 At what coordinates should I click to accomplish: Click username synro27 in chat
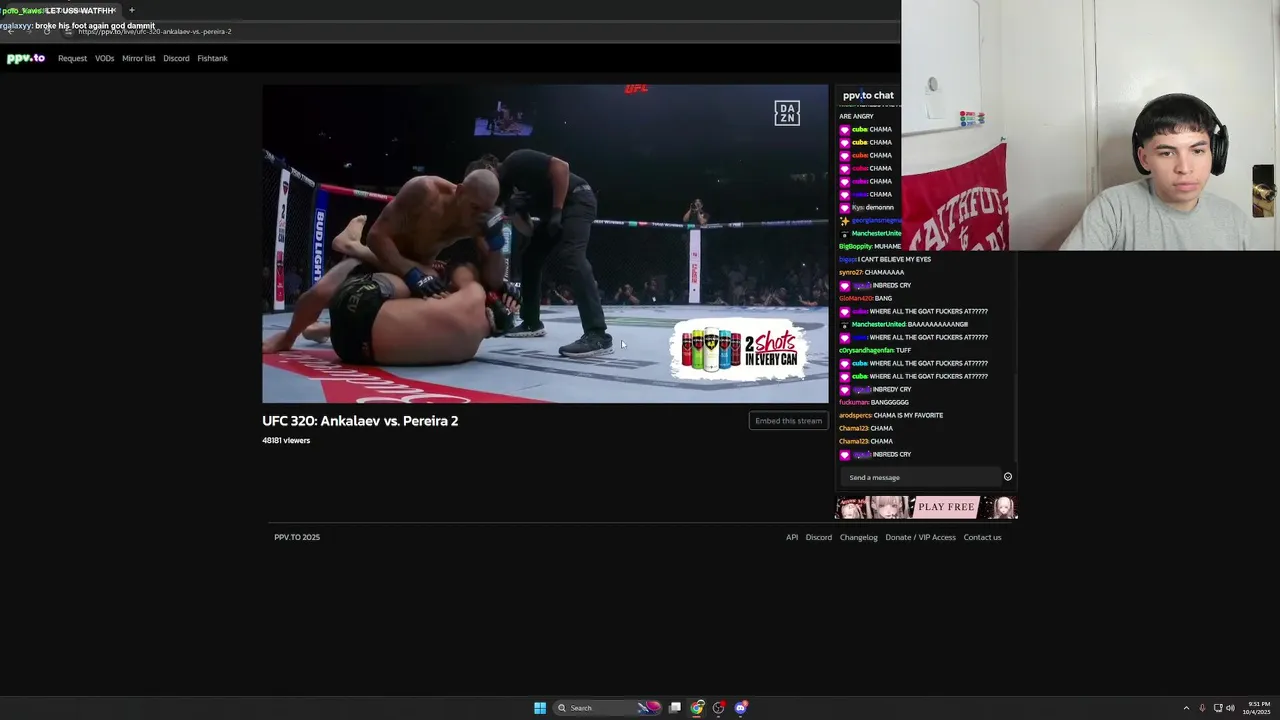[x=850, y=272]
